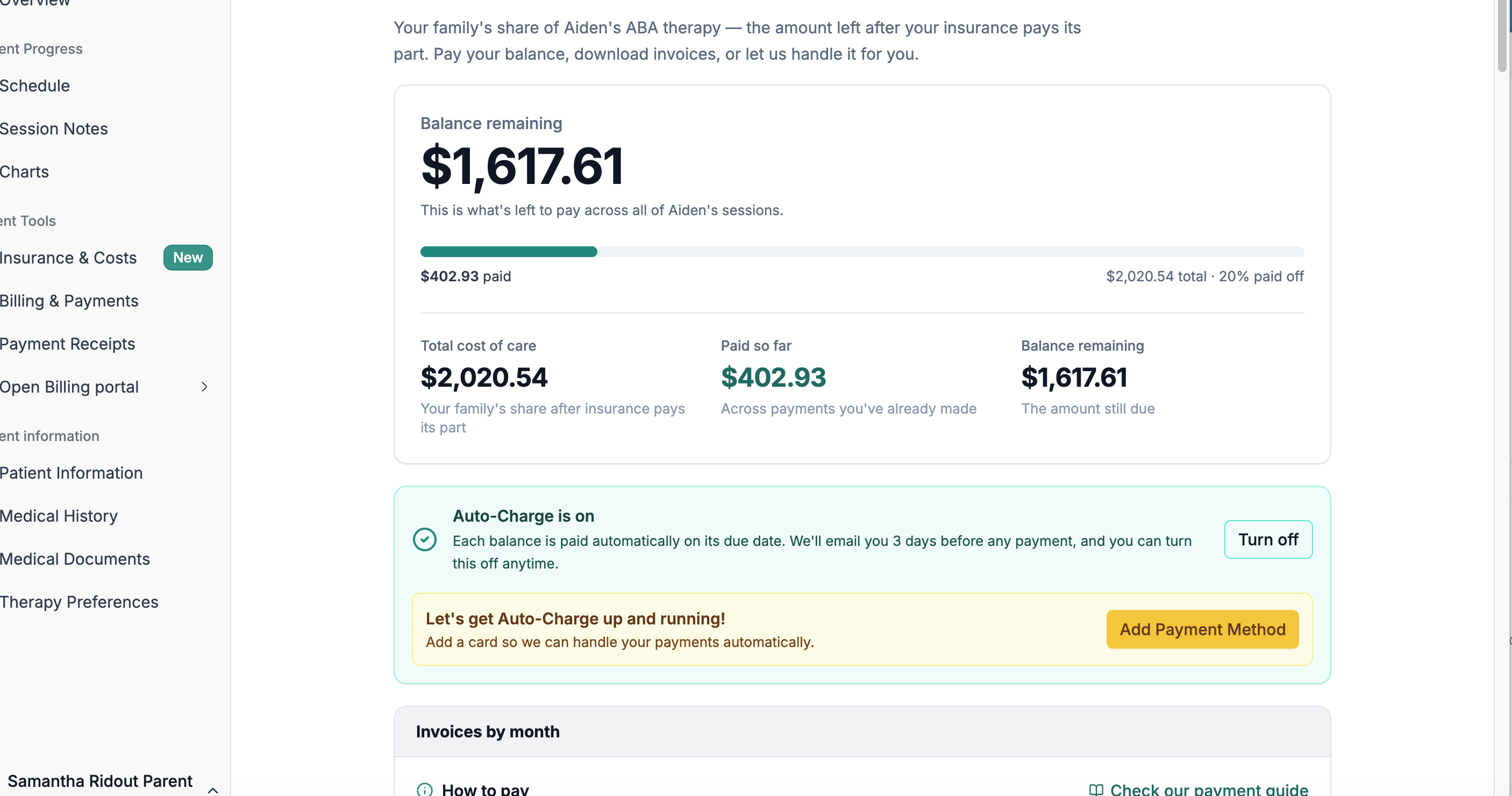1512x796 pixels.
Task: View Patient Information
Action: coord(72,473)
